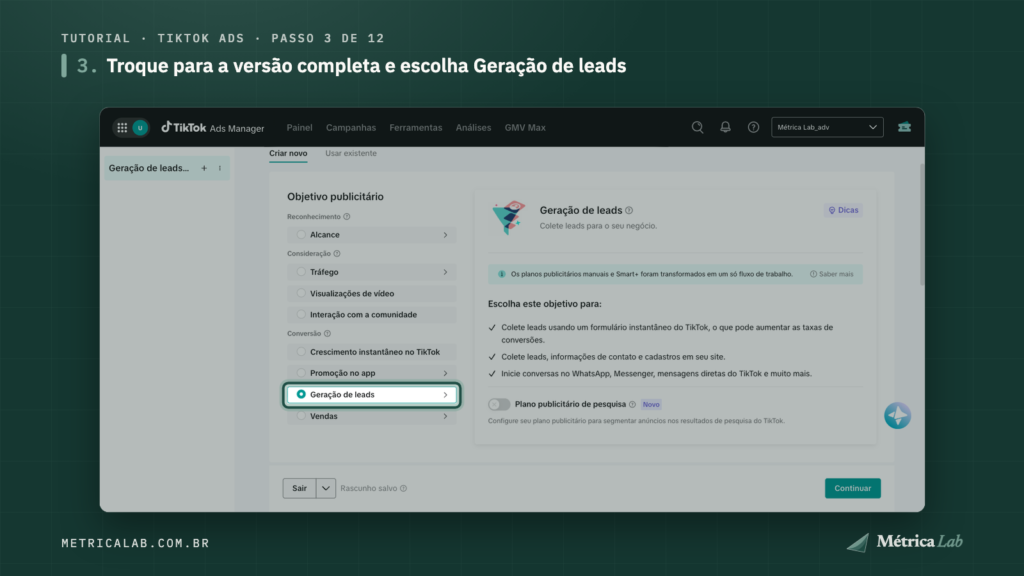Click the green user avatar icon
The image size is (1024, 576).
pyautogui.click(x=140, y=128)
